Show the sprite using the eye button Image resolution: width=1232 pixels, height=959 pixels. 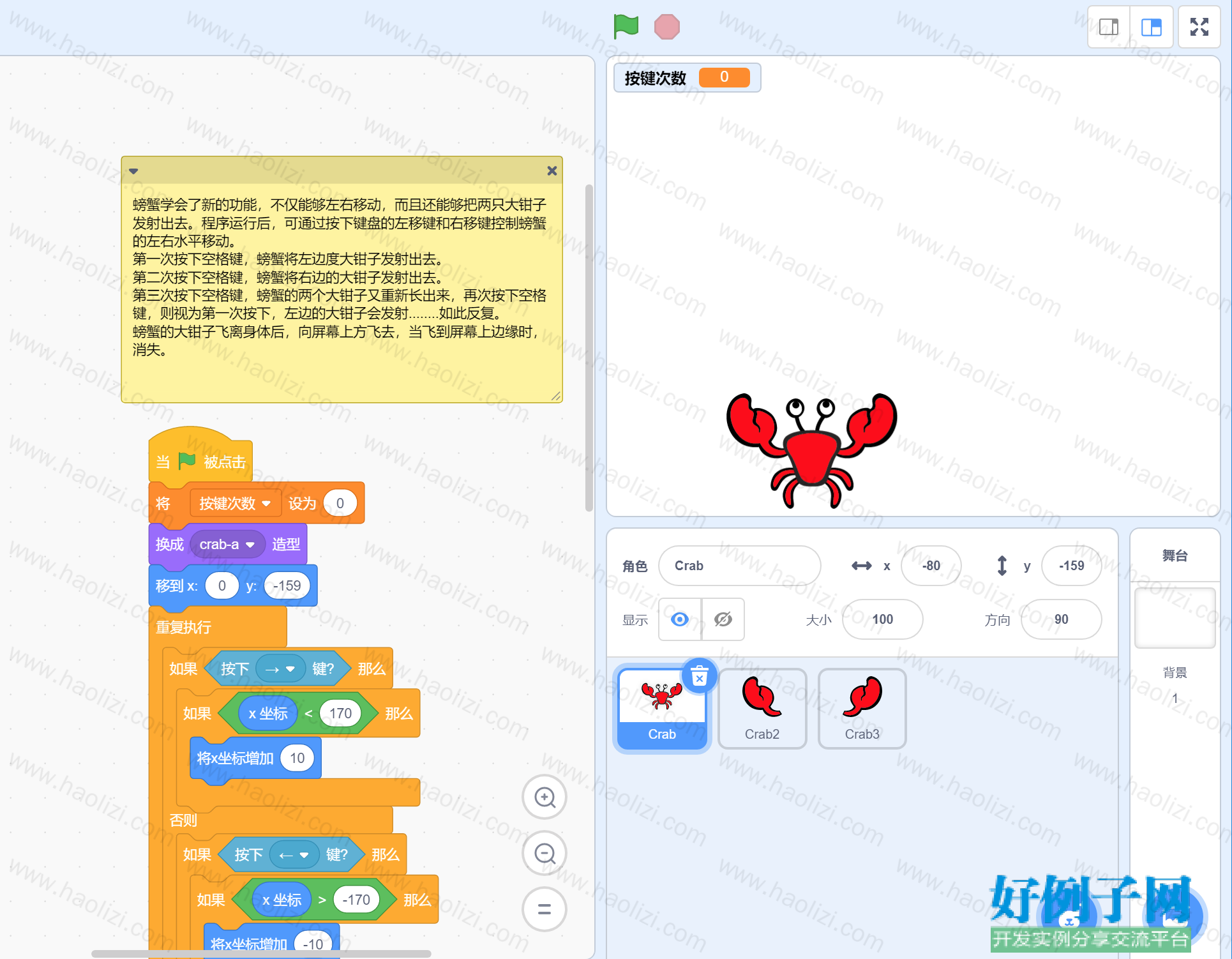(680, 619)
